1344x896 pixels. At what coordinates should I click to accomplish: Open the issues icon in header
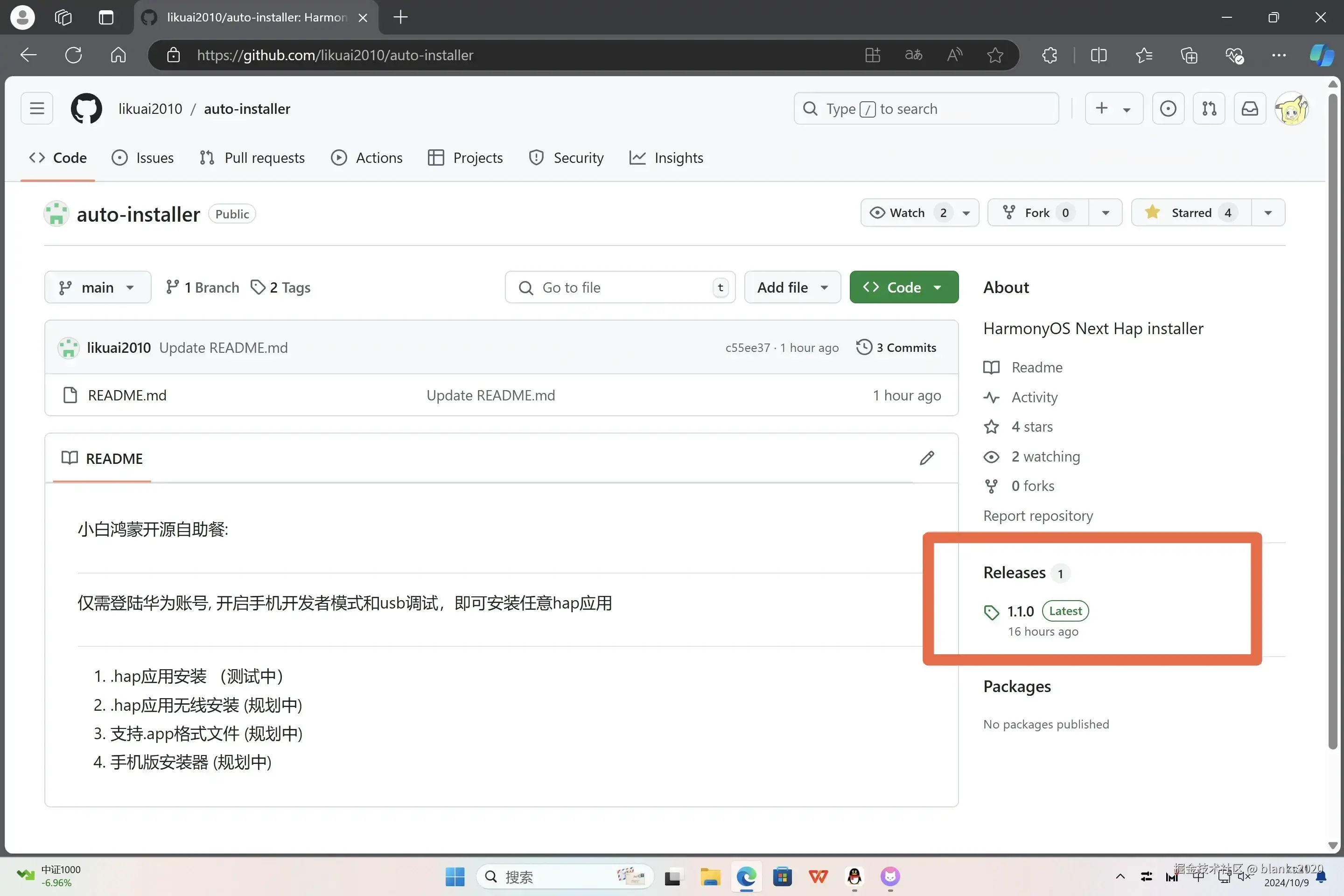[x=1168, y=109]
